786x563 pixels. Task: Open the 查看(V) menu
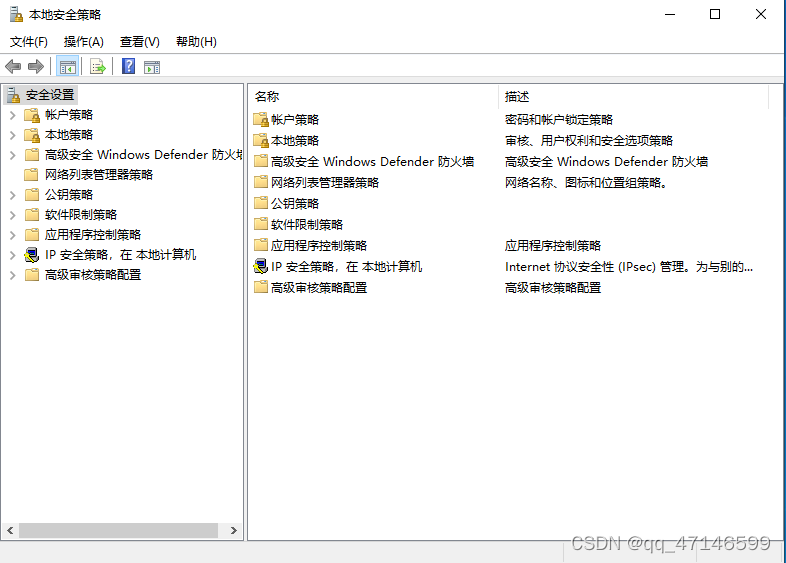coord(139,42)
